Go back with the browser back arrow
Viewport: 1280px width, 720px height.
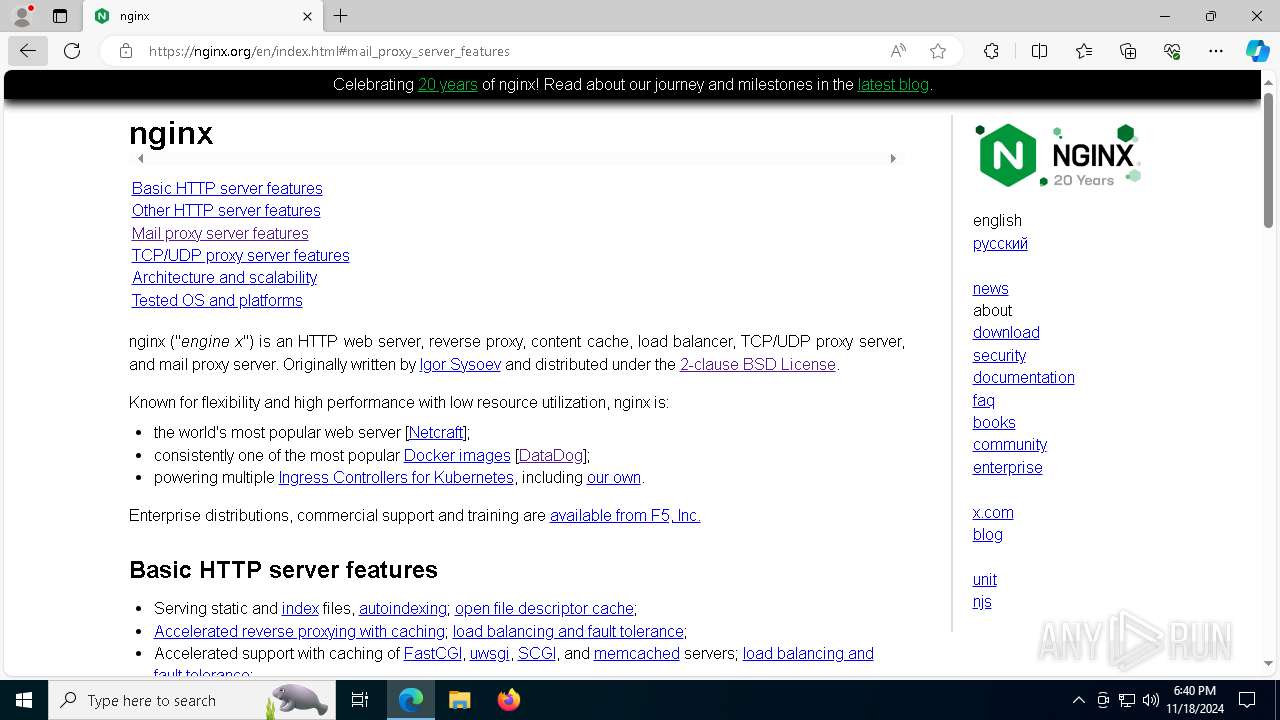pyautogui.click(x=27, y=51)
